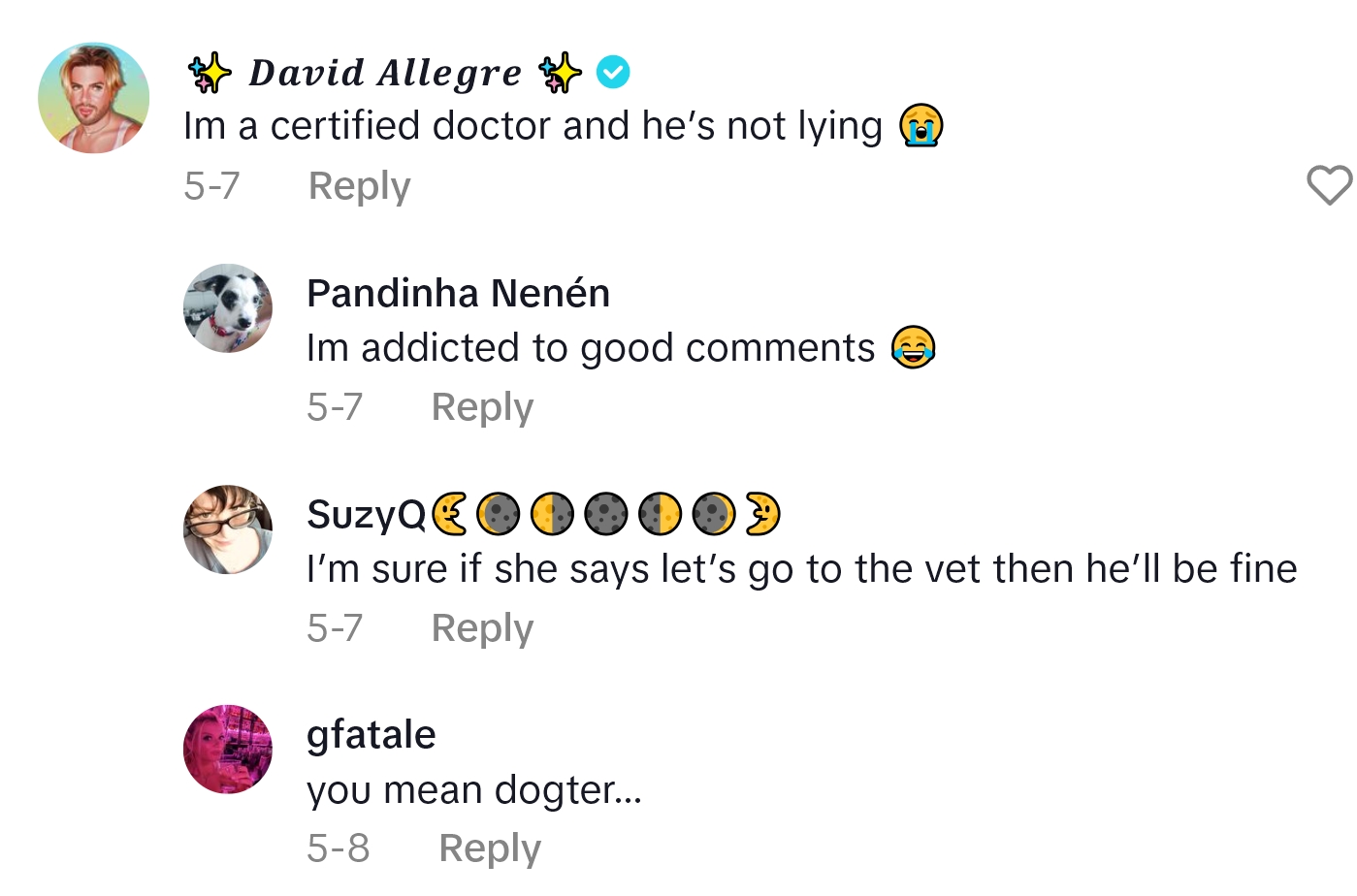Tap the sparkles emoji before David Allegre's name

pos(209,70)
